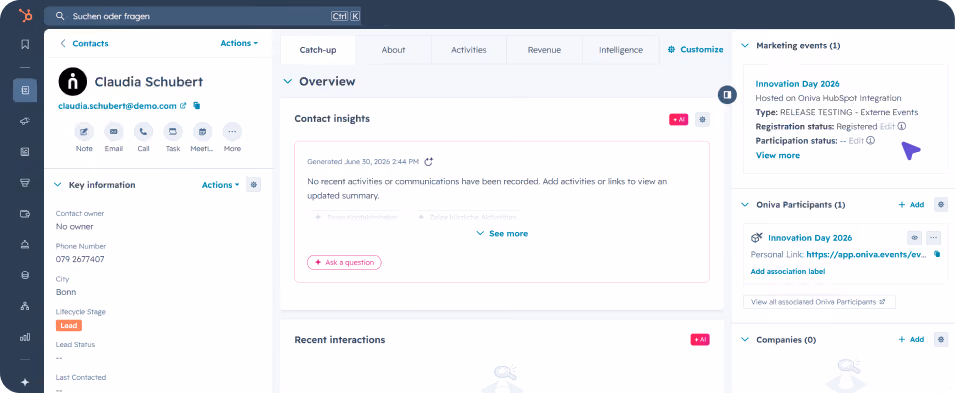
Task: Click the phone number 079 2677407
Action: click(x=80, y=259)
